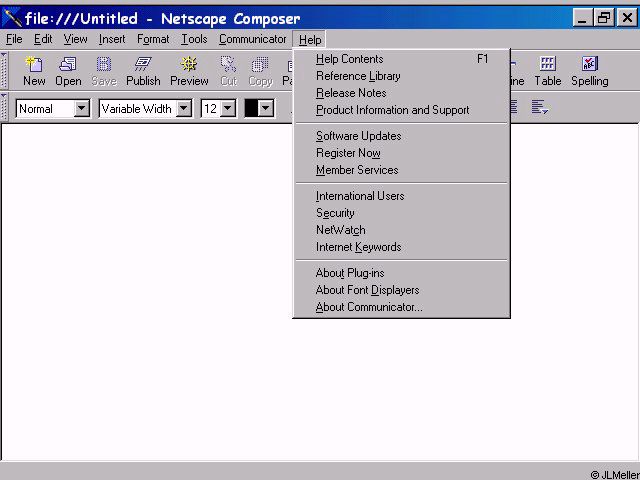Click the main toolbar collapse handle
Image resolution: width=640 pixels, height=480 pixels.
click(x=4, y=70)
